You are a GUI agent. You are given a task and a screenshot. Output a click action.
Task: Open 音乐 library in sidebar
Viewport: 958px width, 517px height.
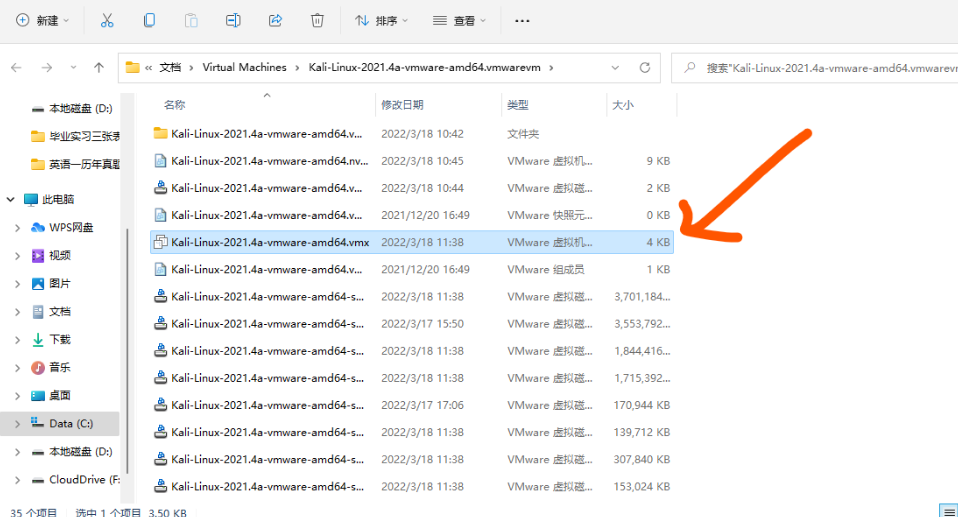click(51, 367)
